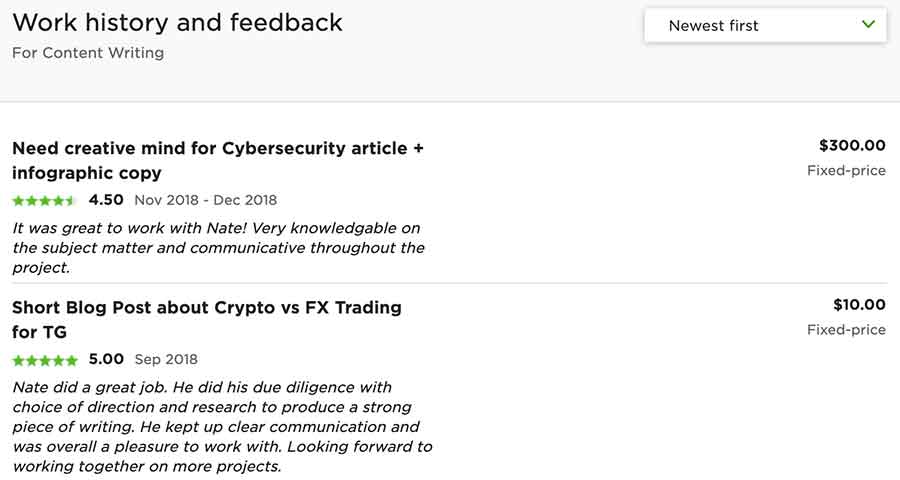Click the 5.00 rating score

106,360
